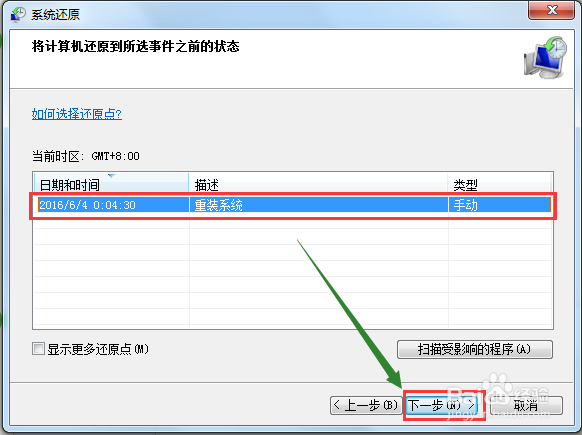Click the computer restore clock graphic

coord(545,57)
